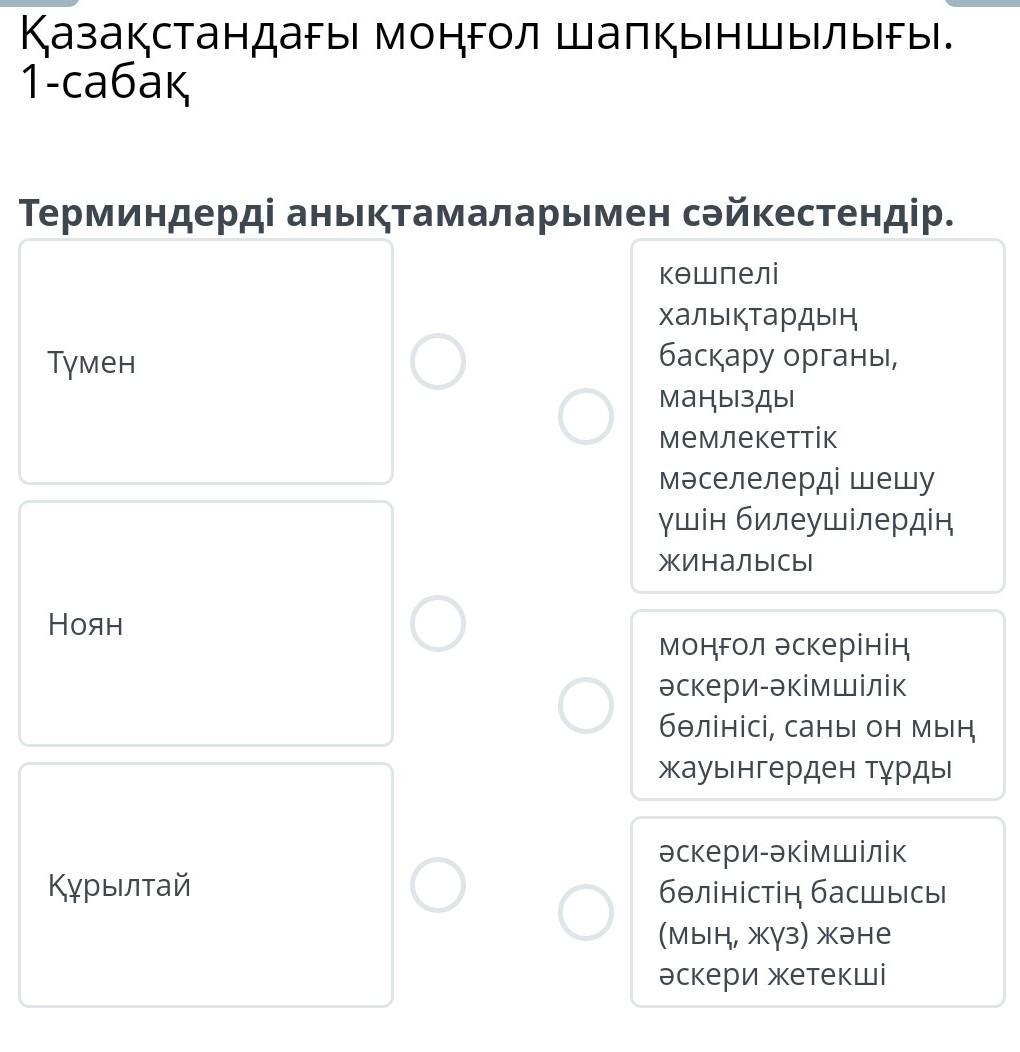Click the word Құрылтай
Viewport: 1020px width, 1052px height.
point(119,886)
